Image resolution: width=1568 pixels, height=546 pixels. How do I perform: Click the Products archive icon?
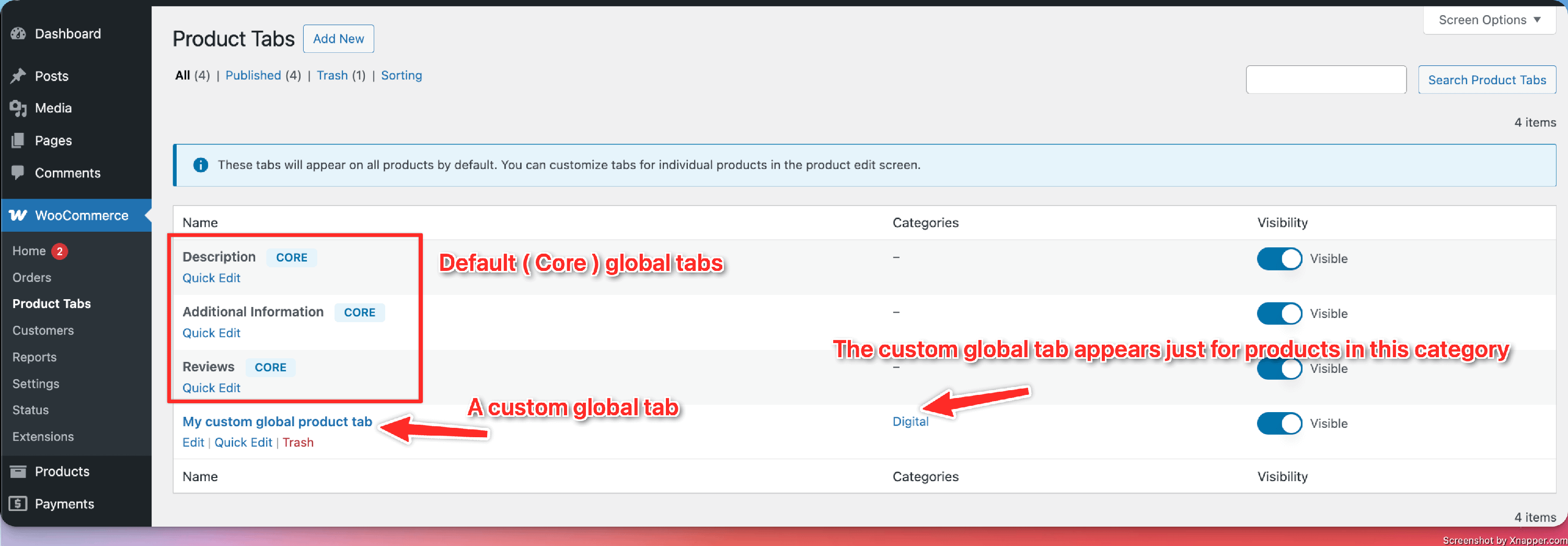18,472
